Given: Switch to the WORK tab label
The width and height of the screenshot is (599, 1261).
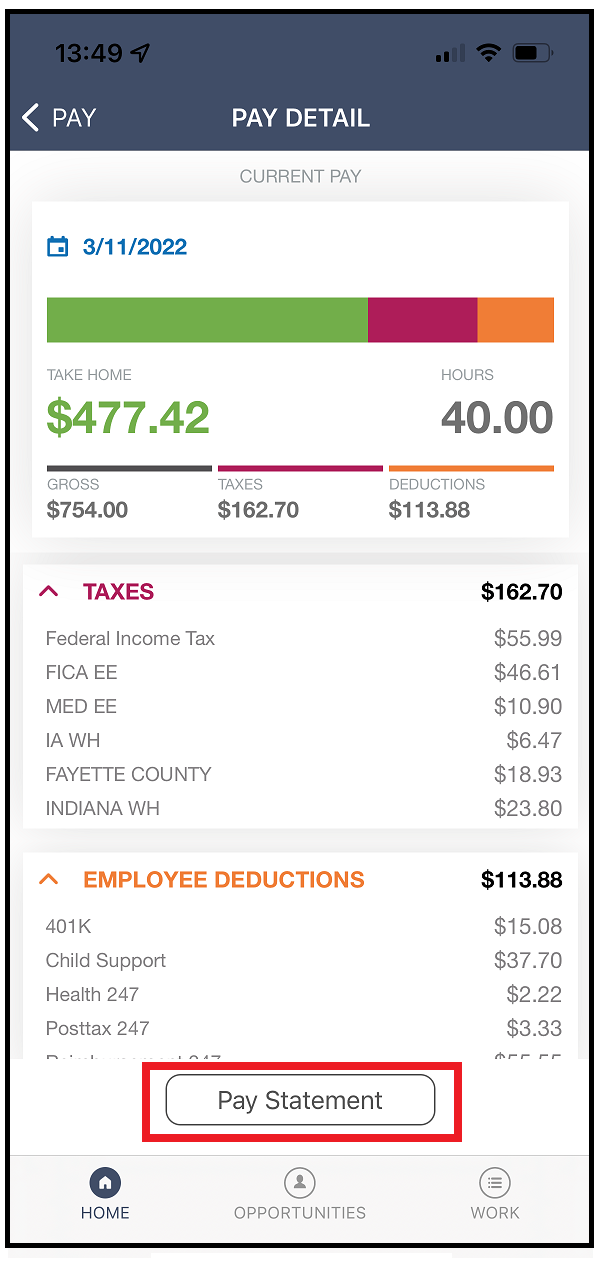Looking at the screenshot, I should [495, 1213].
